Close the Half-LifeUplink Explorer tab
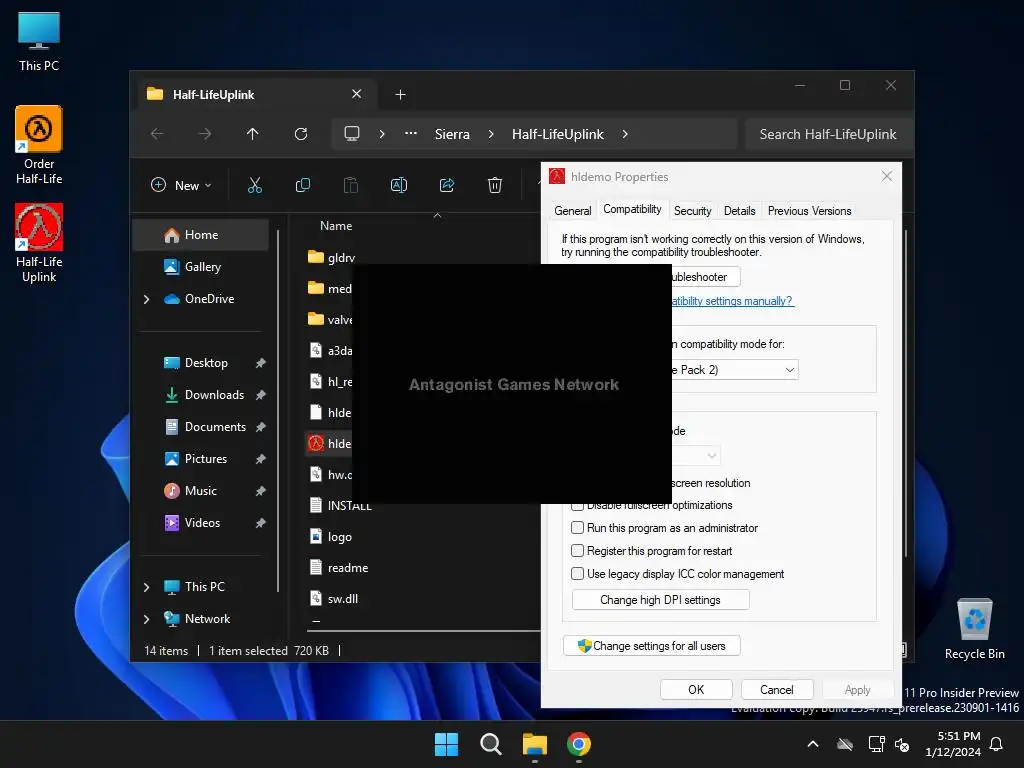This screenshot has width=1024, height=768. click(357, 94)
